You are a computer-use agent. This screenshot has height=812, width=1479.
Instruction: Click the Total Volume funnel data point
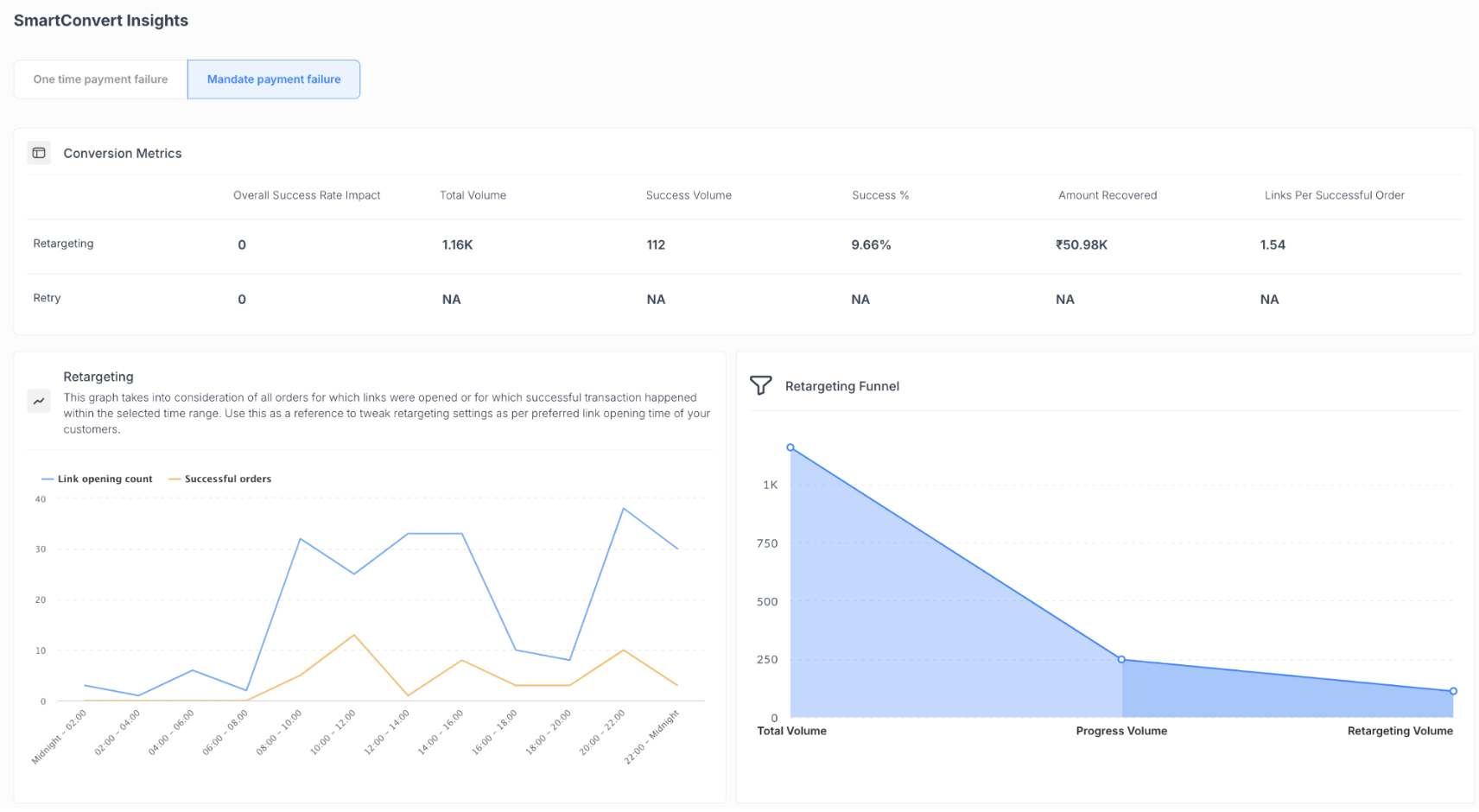click(x=790, y=447)
